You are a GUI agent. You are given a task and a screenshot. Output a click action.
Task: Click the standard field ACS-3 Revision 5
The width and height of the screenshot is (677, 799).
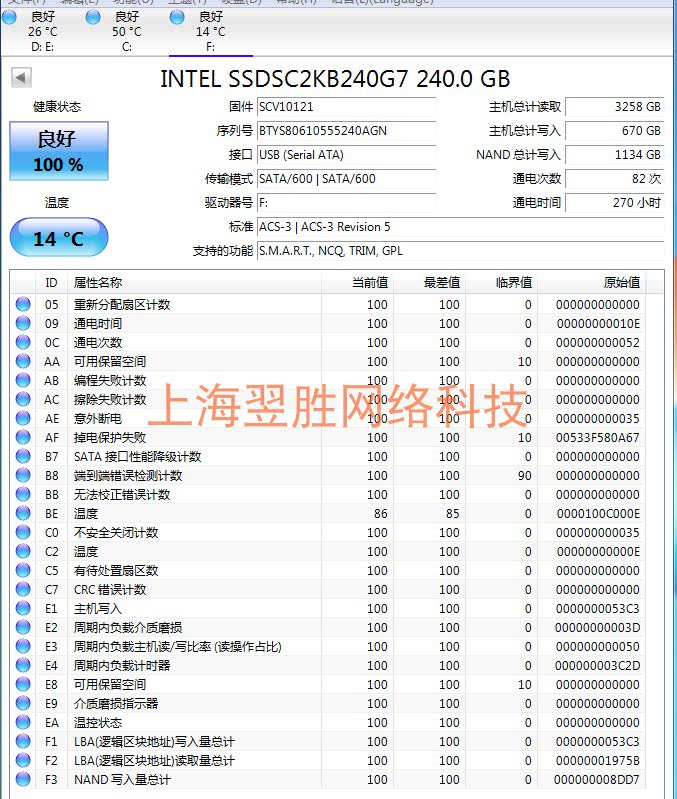461,227
